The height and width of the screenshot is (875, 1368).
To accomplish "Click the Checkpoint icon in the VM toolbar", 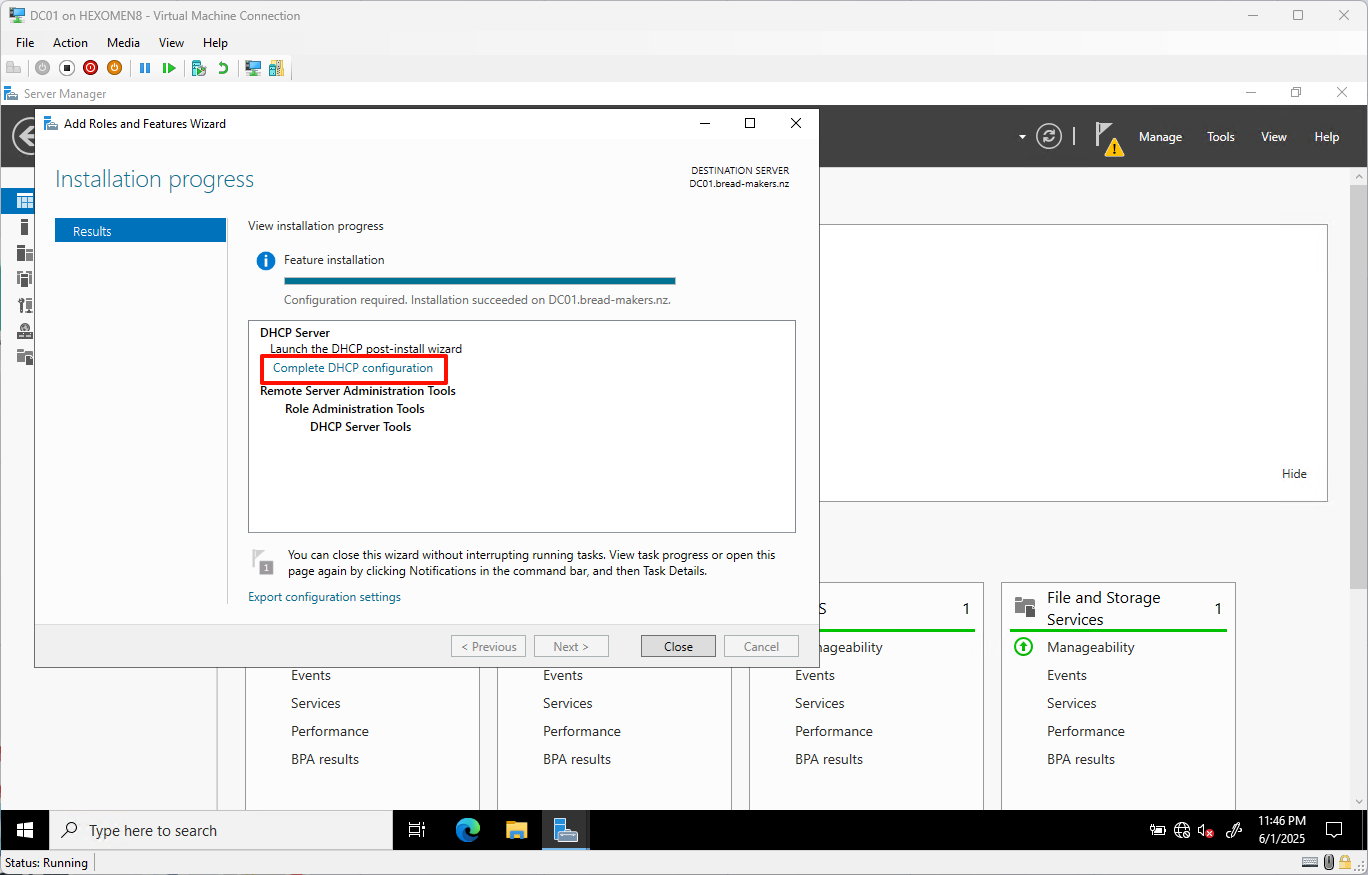I will coord(199,68).
